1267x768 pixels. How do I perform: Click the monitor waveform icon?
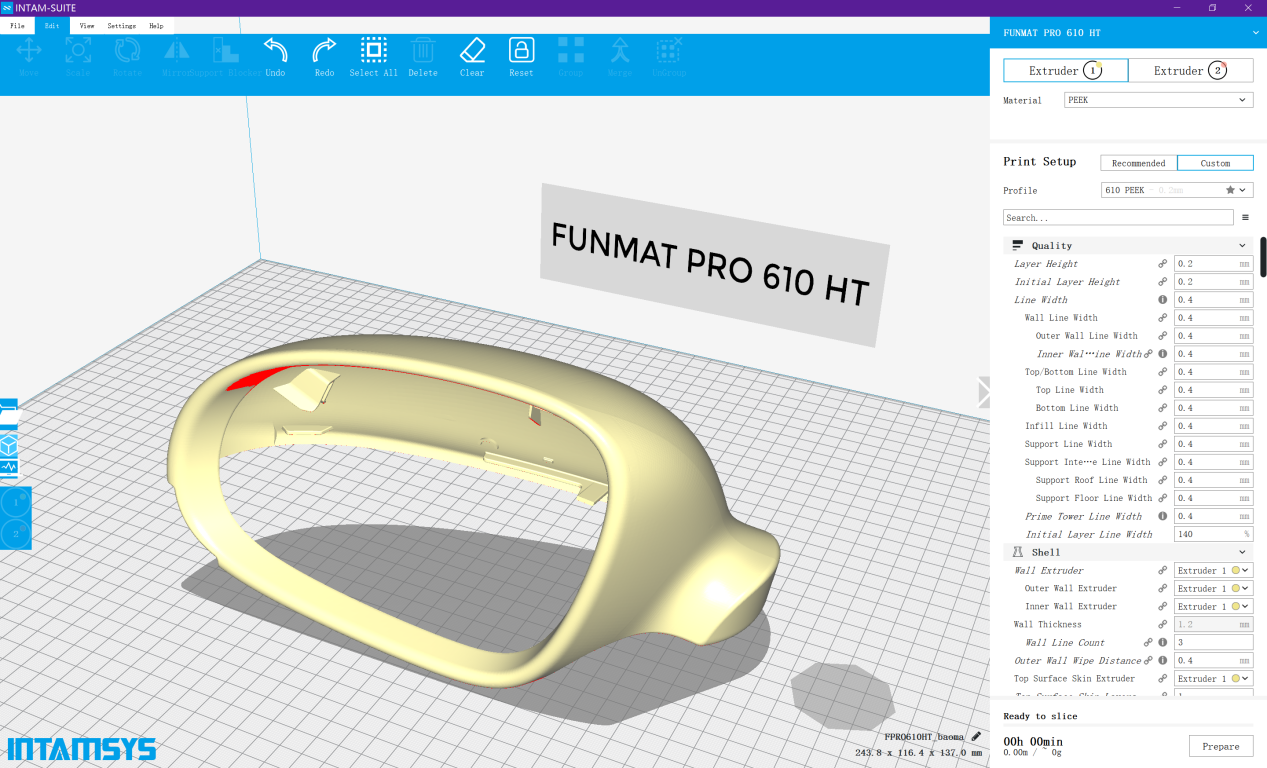(9, 467)
